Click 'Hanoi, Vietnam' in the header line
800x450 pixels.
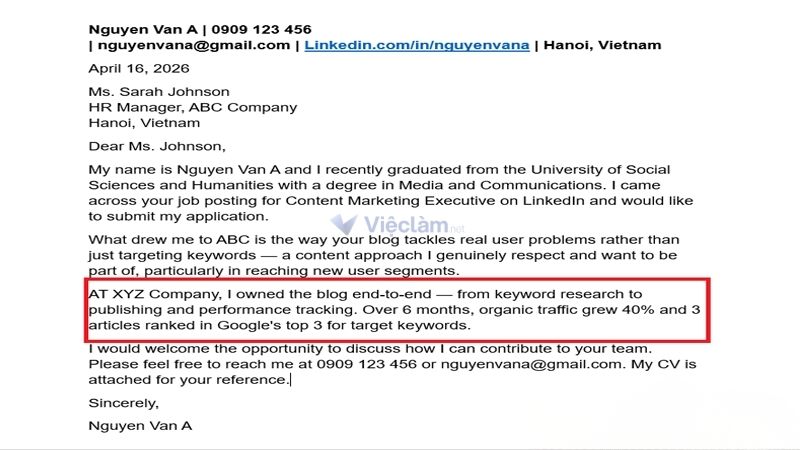602,45
